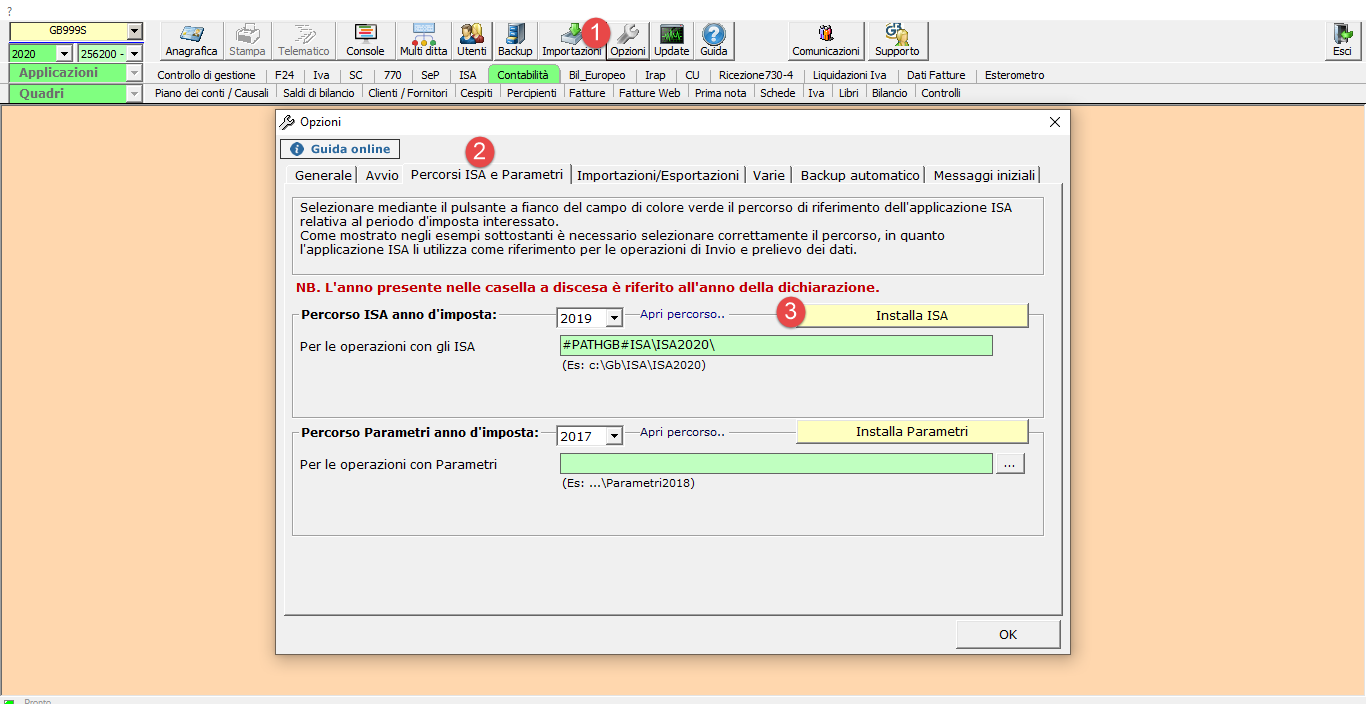
Task: Click the OK button in Opzioni
Action: [x=1007, y=634]
